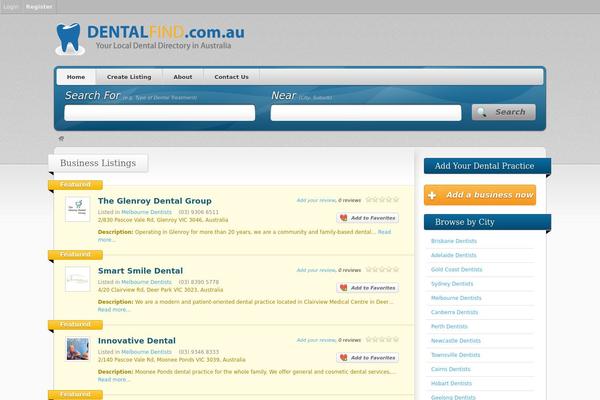
Task: Open the Create Listing tab
Action: [129, 77]
